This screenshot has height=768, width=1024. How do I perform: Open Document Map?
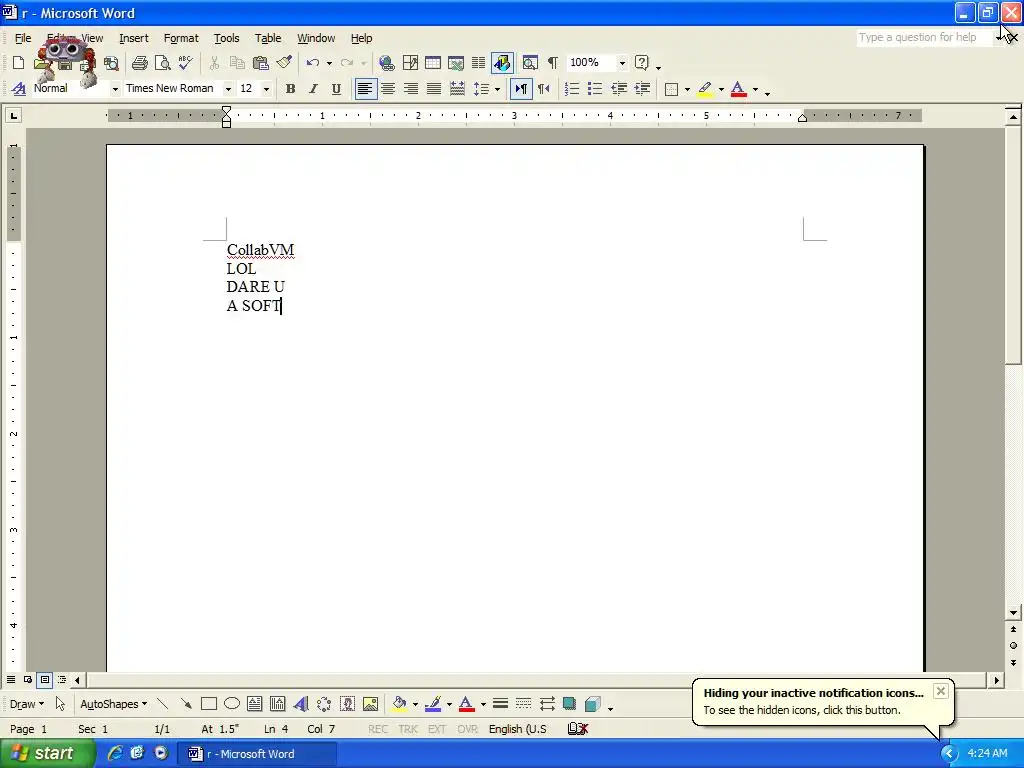tap(530, 63)
